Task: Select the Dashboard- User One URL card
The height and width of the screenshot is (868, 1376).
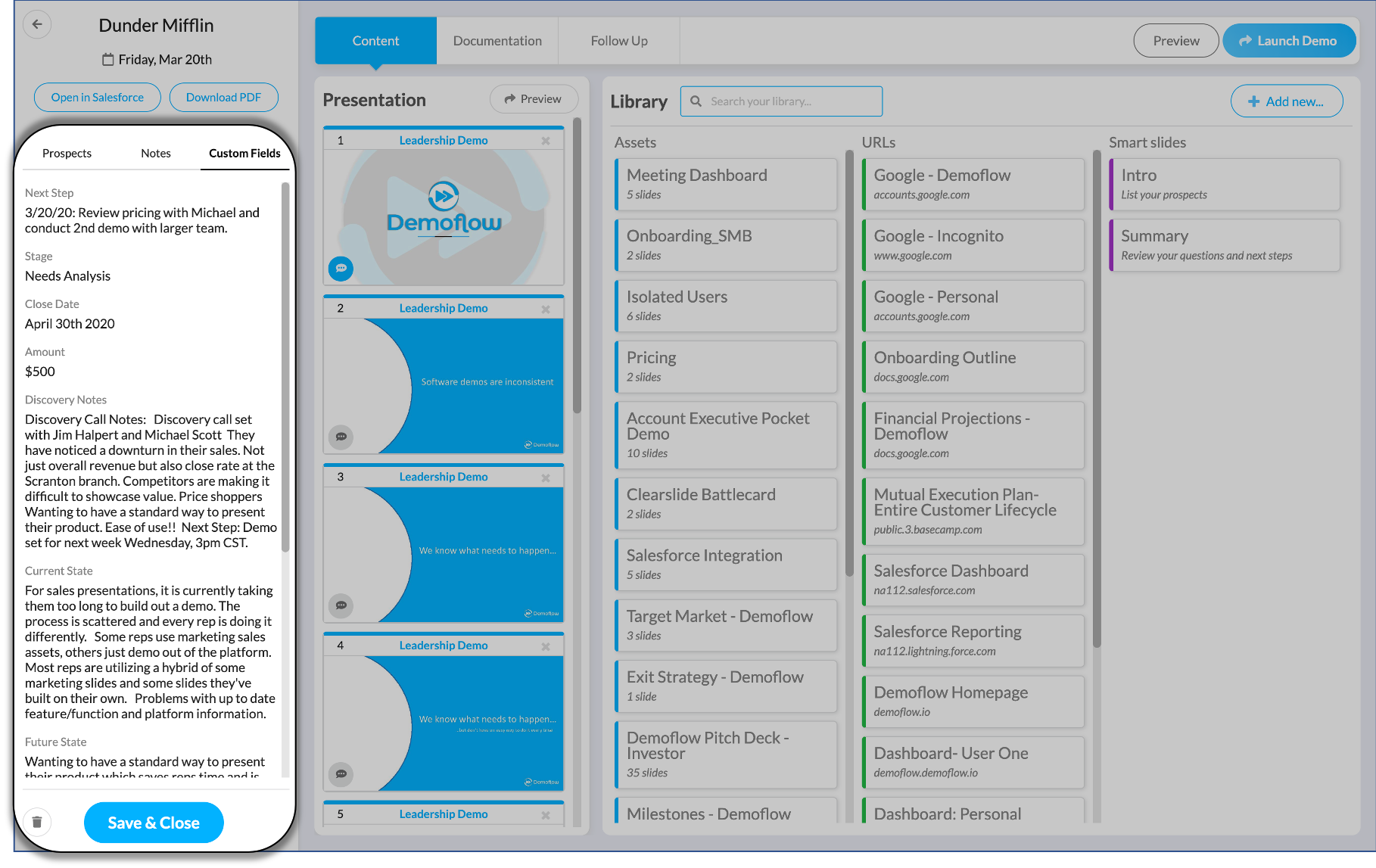Action: click(973, 762)
